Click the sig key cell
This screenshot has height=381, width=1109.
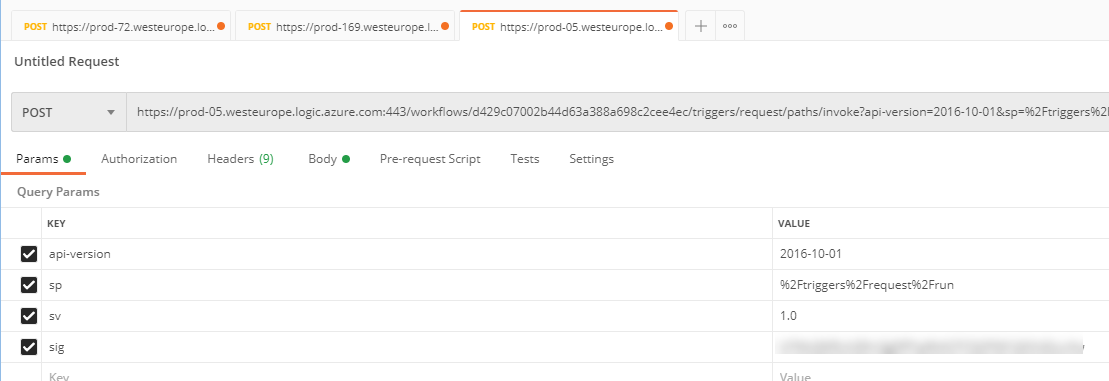[407, 347]
